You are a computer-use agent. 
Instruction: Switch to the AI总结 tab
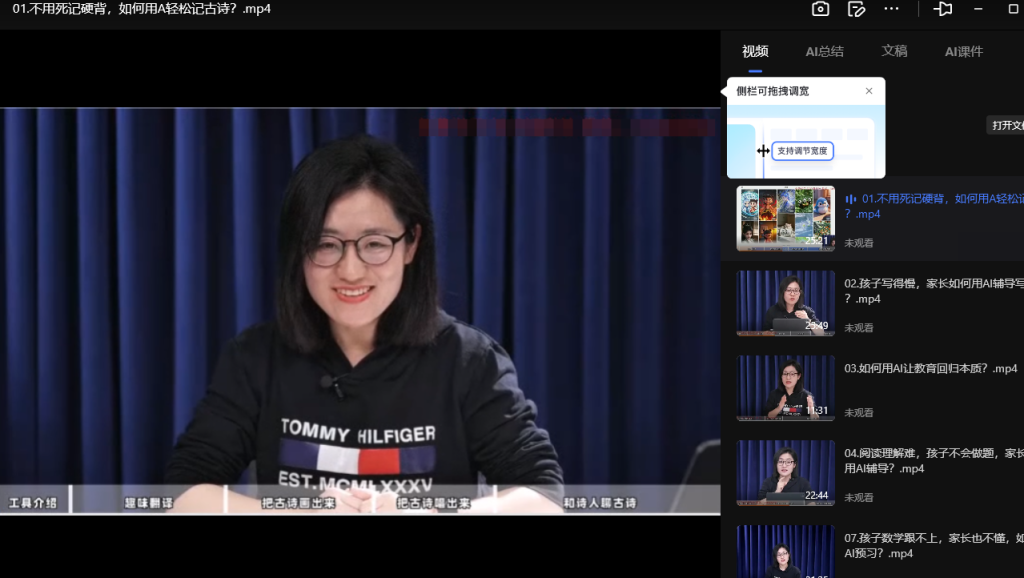(824, 52)
